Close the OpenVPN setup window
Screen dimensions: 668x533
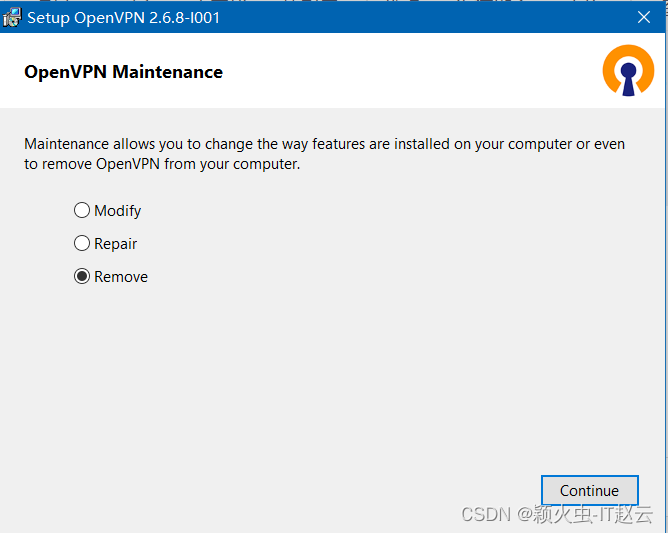pos(644,17)
